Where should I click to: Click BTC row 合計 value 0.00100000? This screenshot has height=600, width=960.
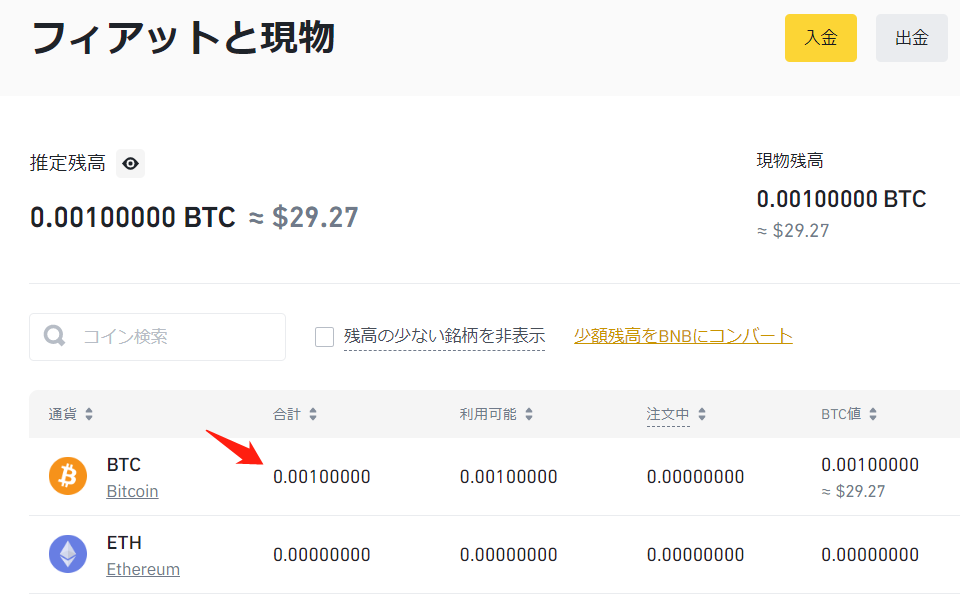[322, 477]
